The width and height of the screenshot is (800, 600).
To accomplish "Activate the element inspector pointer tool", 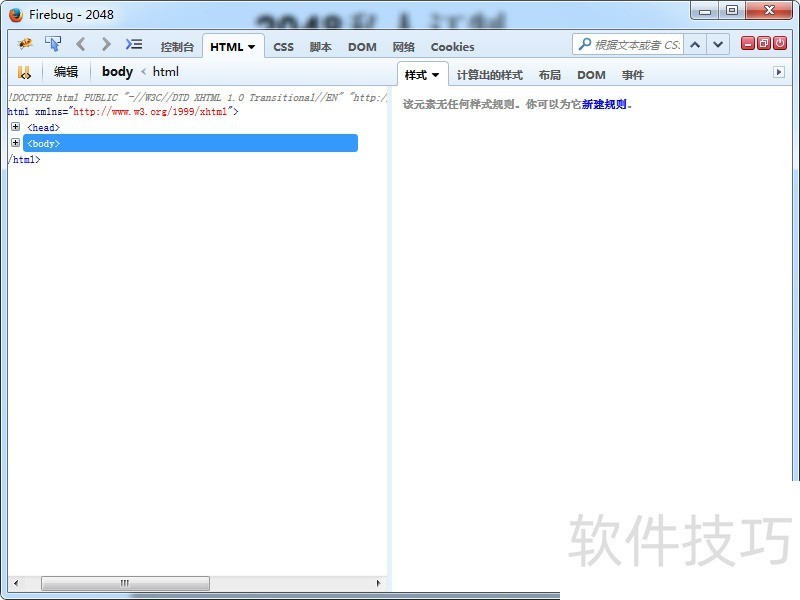I will 53,44.
